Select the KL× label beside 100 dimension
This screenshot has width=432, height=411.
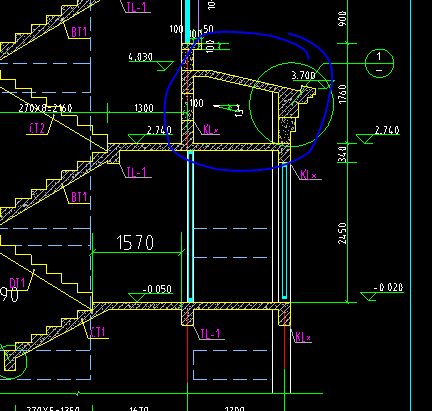point(211,129)
